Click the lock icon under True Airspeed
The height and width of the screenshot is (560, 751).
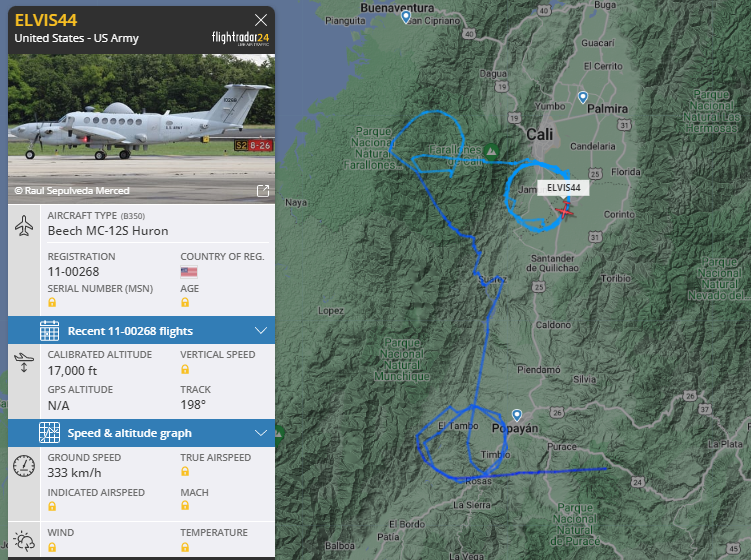tap(185, 471)
